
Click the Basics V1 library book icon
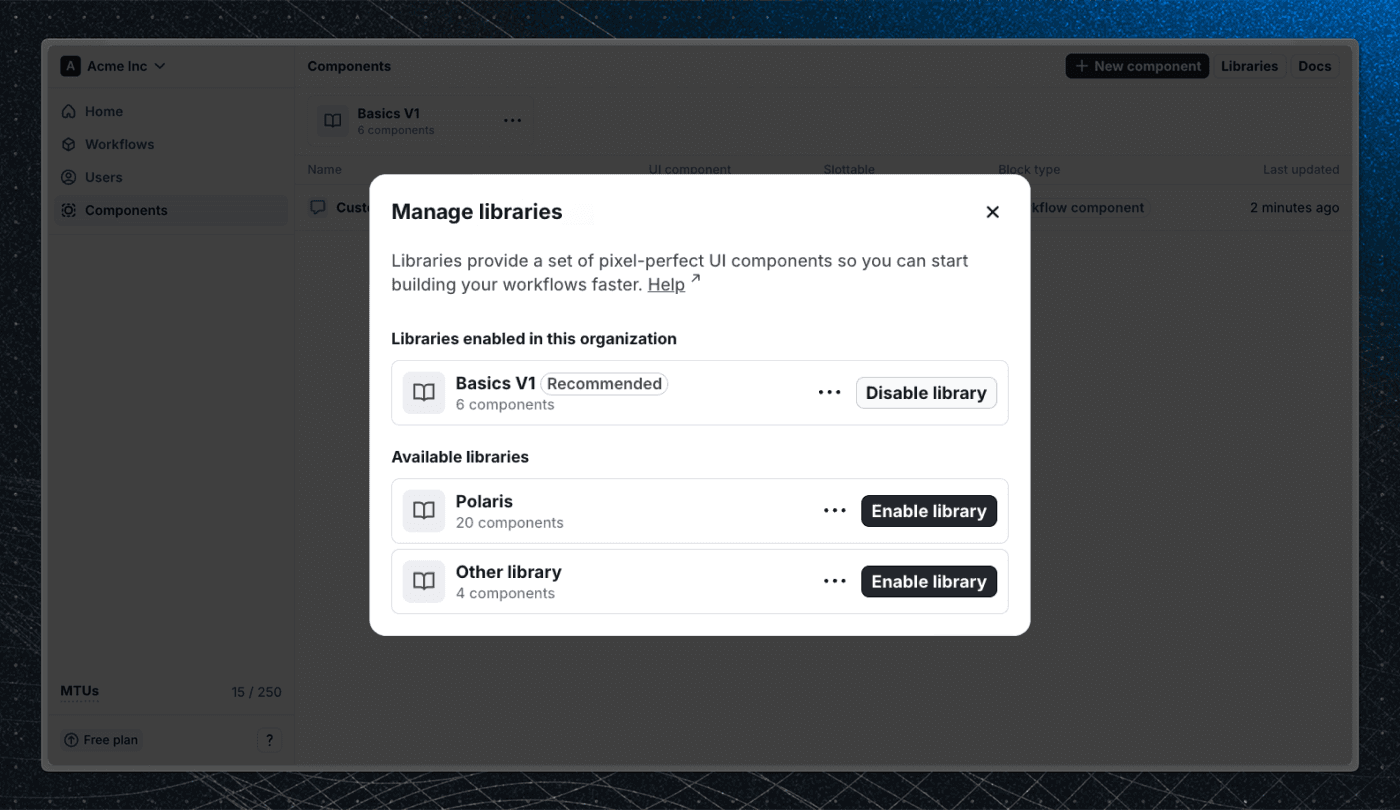tap(423, 392)
